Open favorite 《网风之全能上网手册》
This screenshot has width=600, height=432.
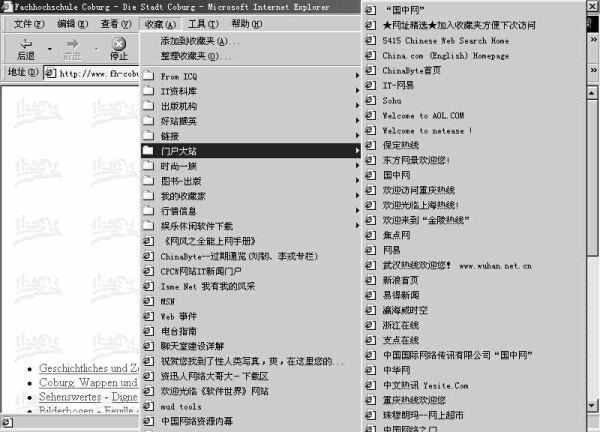[x=251, y=241]
